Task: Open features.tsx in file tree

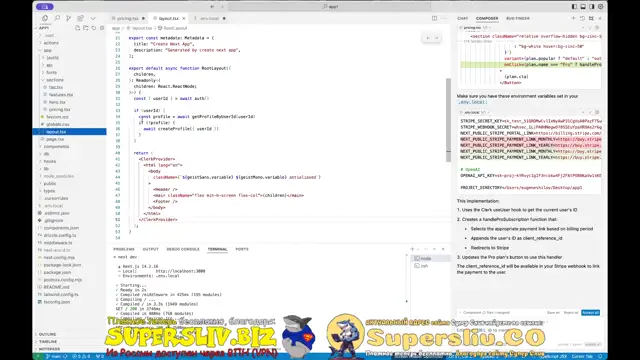Action: (x=61, y=95)
